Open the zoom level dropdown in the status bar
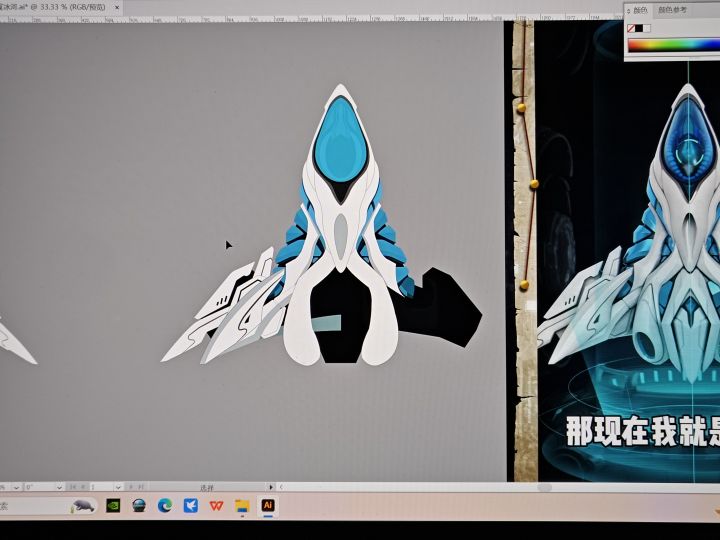Image resolution: width=720 pixels, height=540 pixels. 17,487
